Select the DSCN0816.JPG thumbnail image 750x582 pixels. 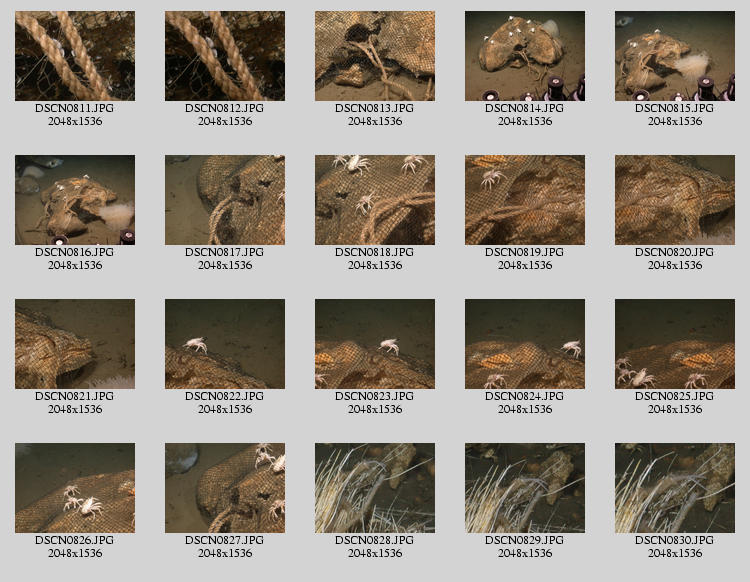[75, 200]
